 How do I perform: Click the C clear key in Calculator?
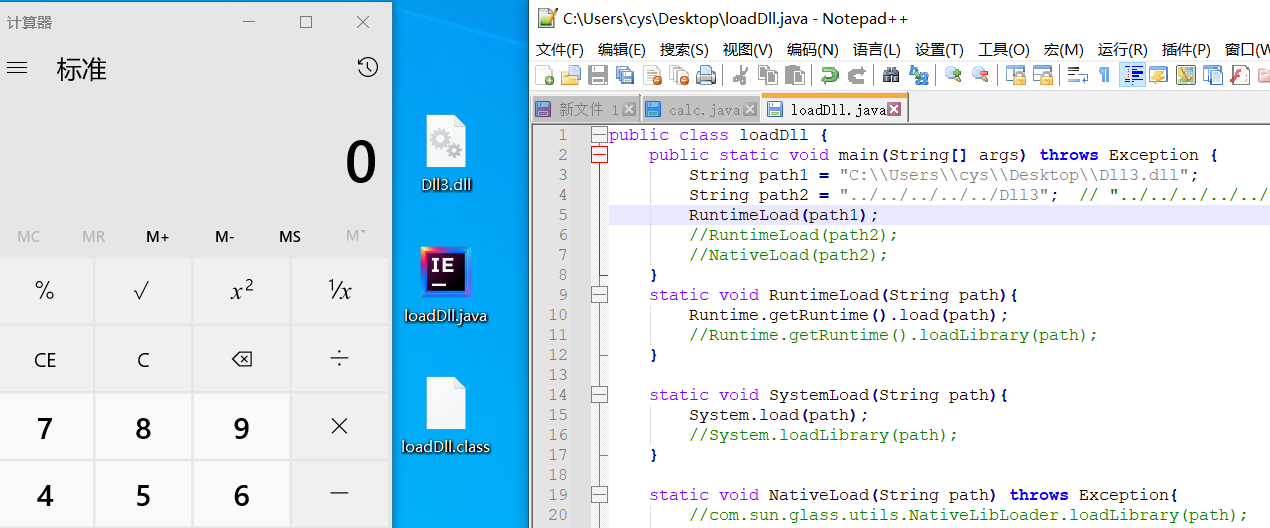click(x=142, y=359)
